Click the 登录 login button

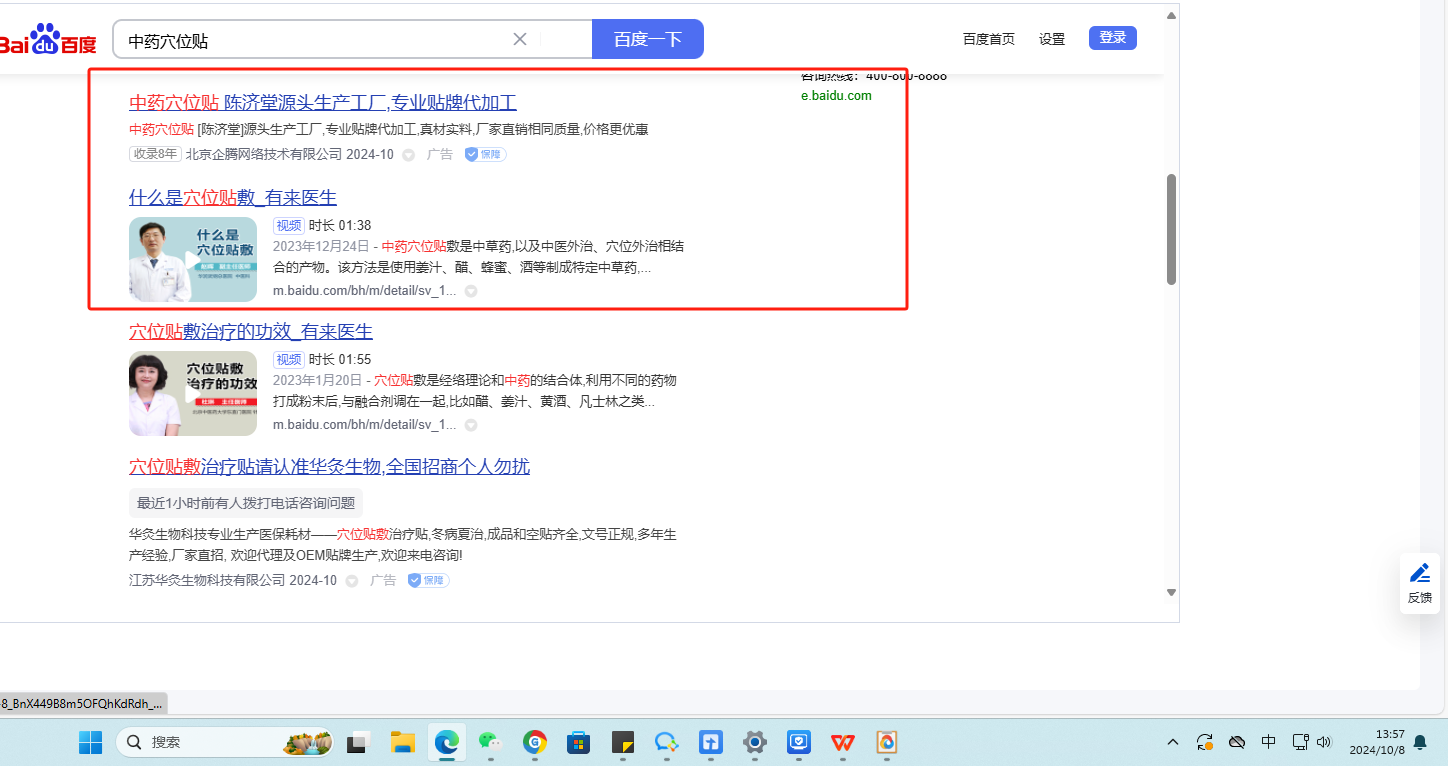click(1112, 38)
